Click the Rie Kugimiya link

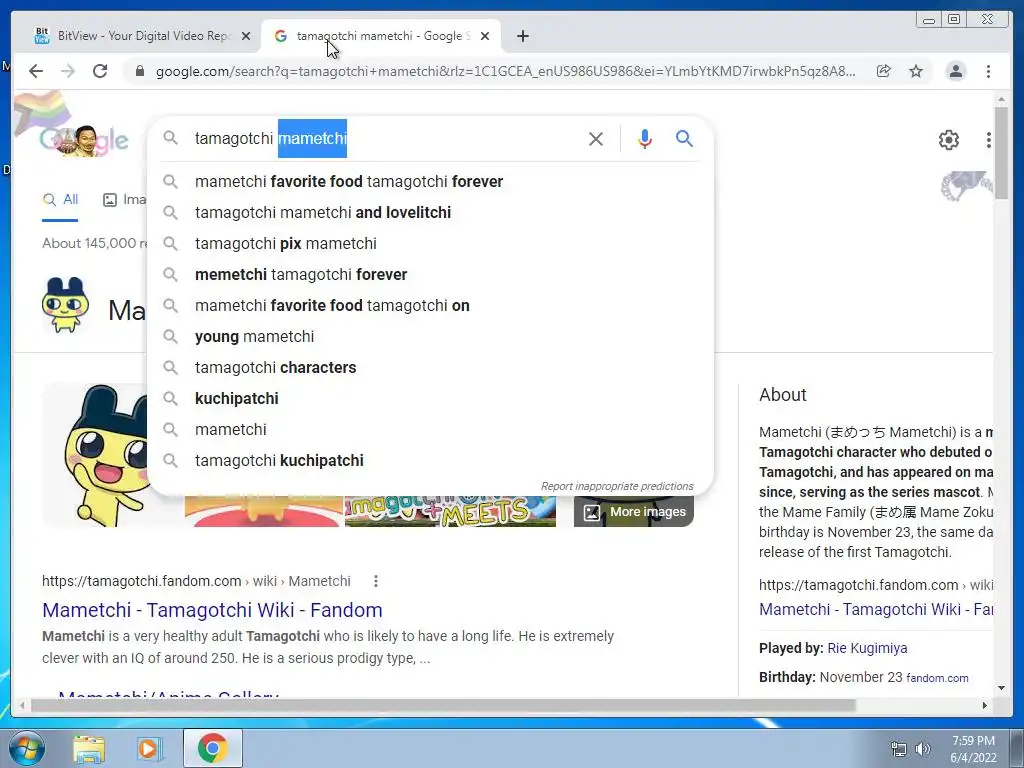click(867, 648)
